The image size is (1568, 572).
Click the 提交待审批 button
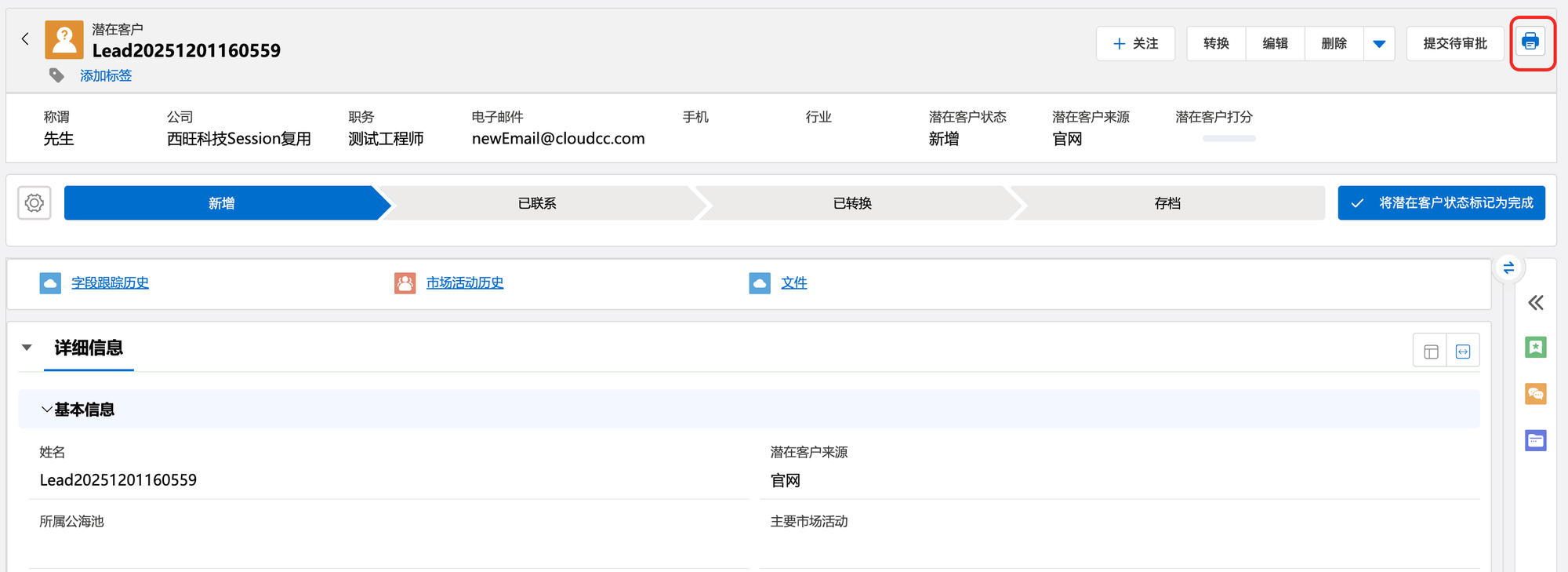pos(1454,44)
